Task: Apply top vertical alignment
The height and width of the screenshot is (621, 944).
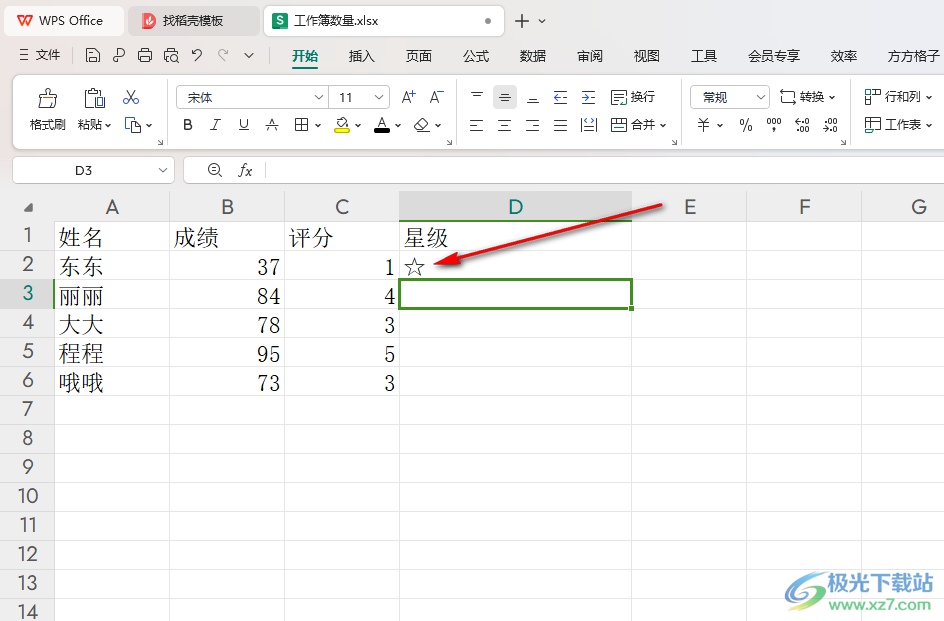Action: [x=477, y=97]
